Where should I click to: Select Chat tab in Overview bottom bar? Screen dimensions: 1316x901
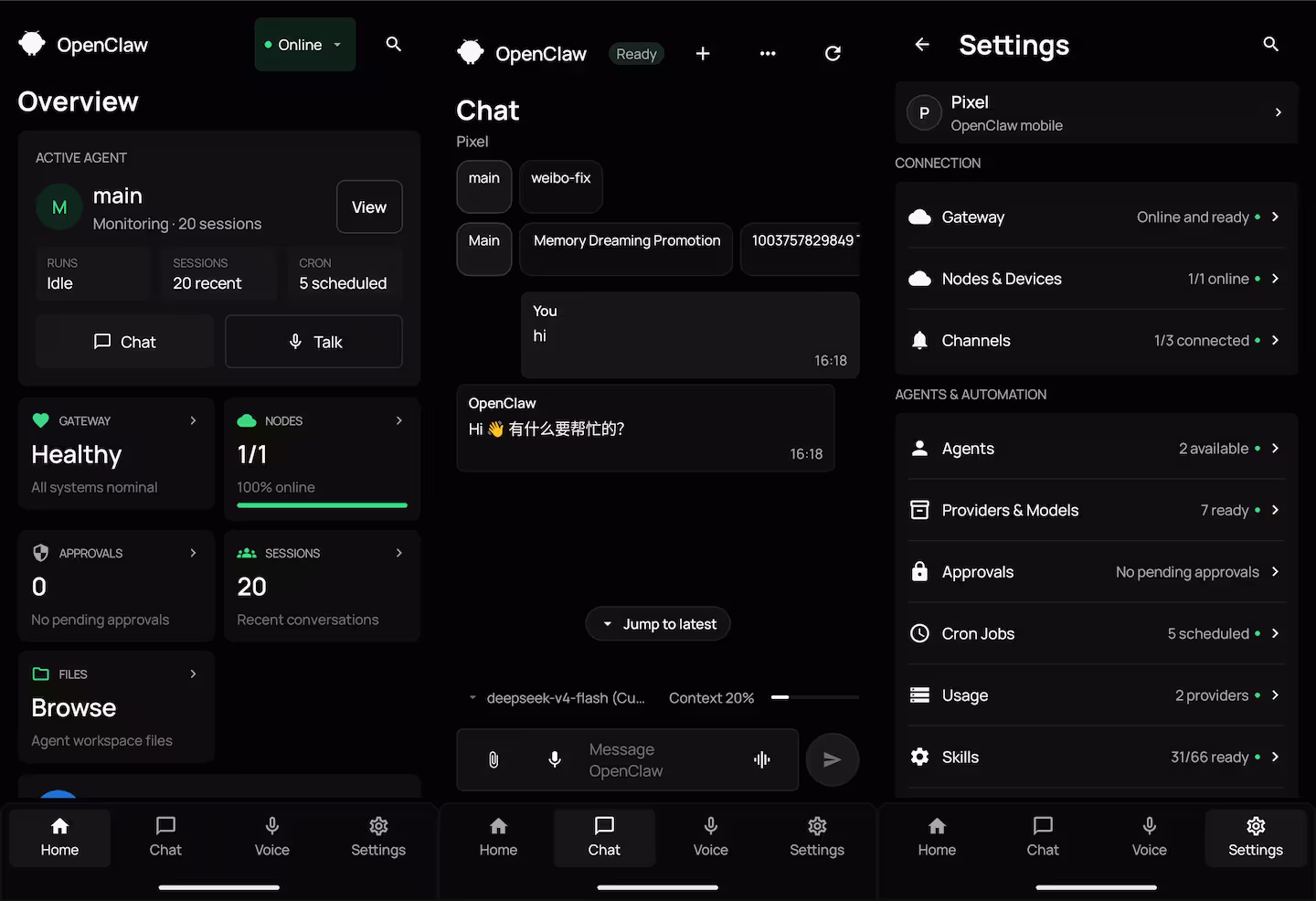[165, 837]
